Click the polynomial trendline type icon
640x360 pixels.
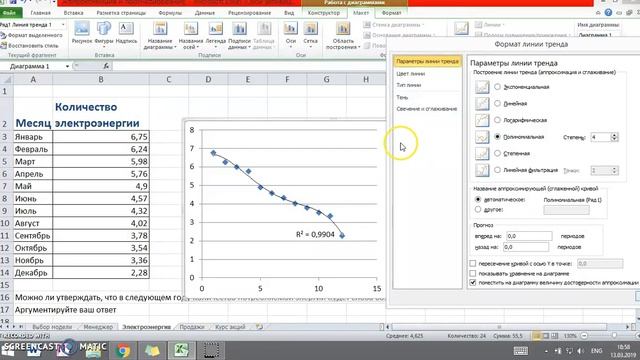482,137
